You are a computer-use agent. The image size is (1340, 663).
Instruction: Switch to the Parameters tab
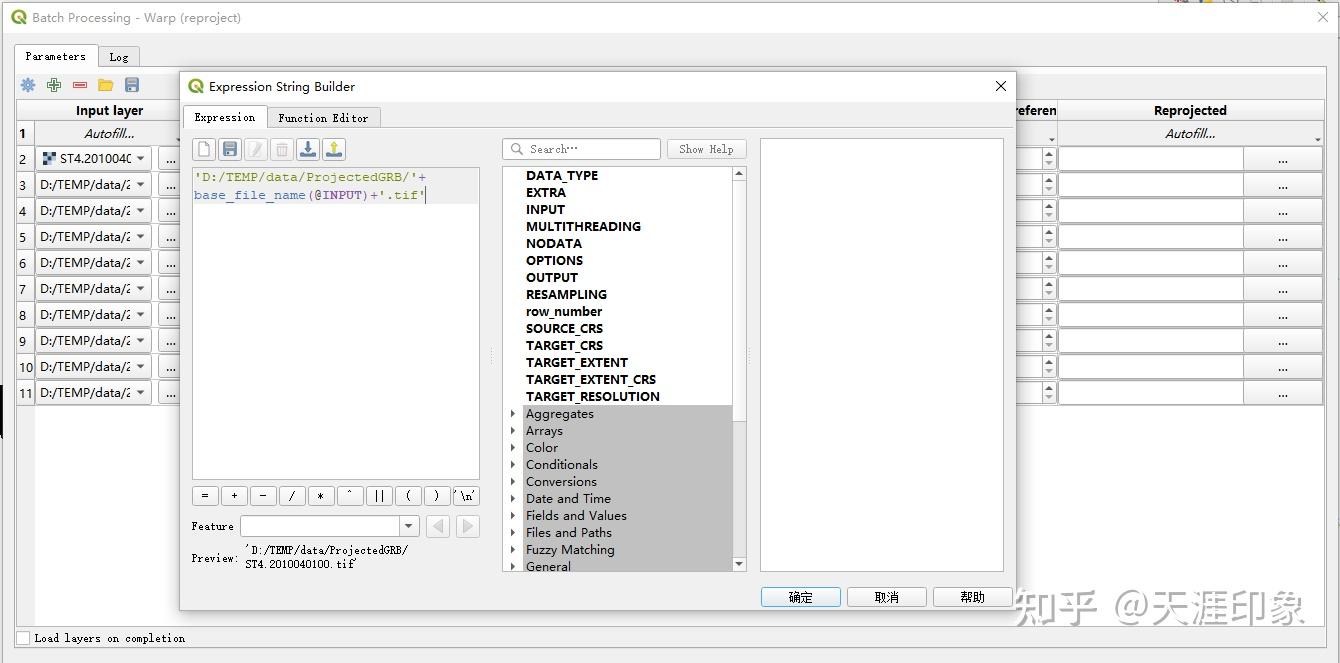tap(56, 57)
